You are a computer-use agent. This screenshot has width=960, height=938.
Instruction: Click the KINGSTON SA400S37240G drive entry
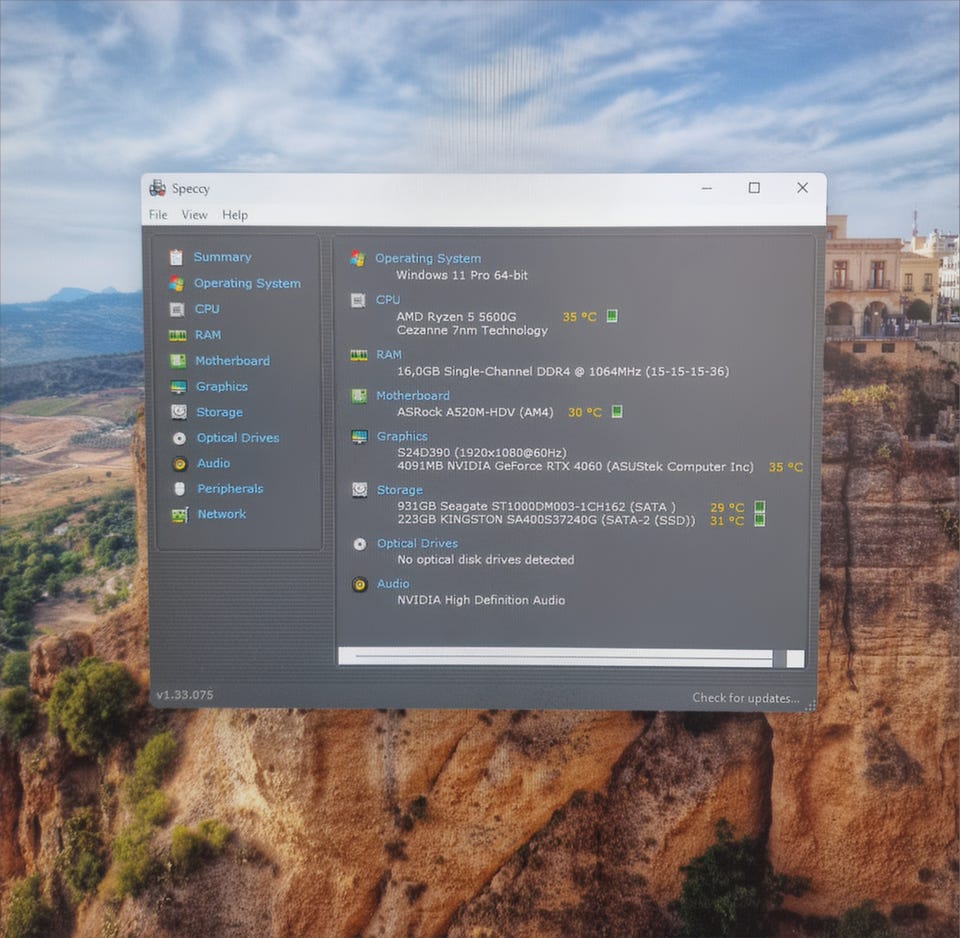coord(547,520)
